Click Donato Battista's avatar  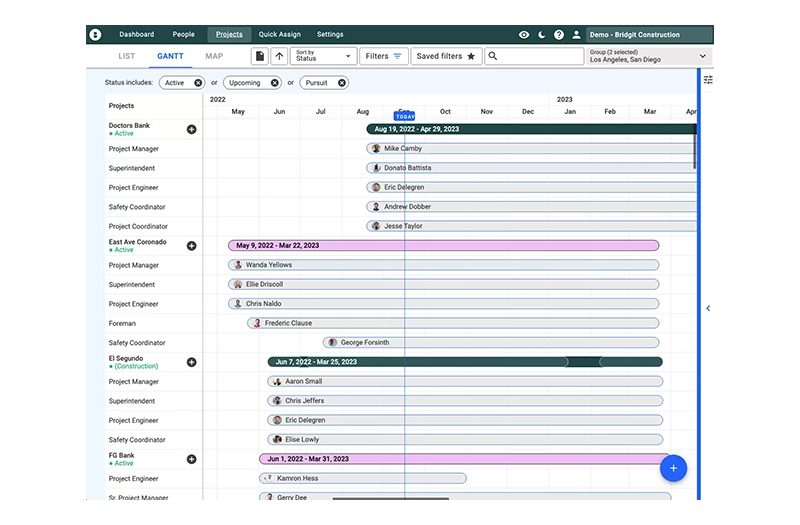(x=376, y=168)
